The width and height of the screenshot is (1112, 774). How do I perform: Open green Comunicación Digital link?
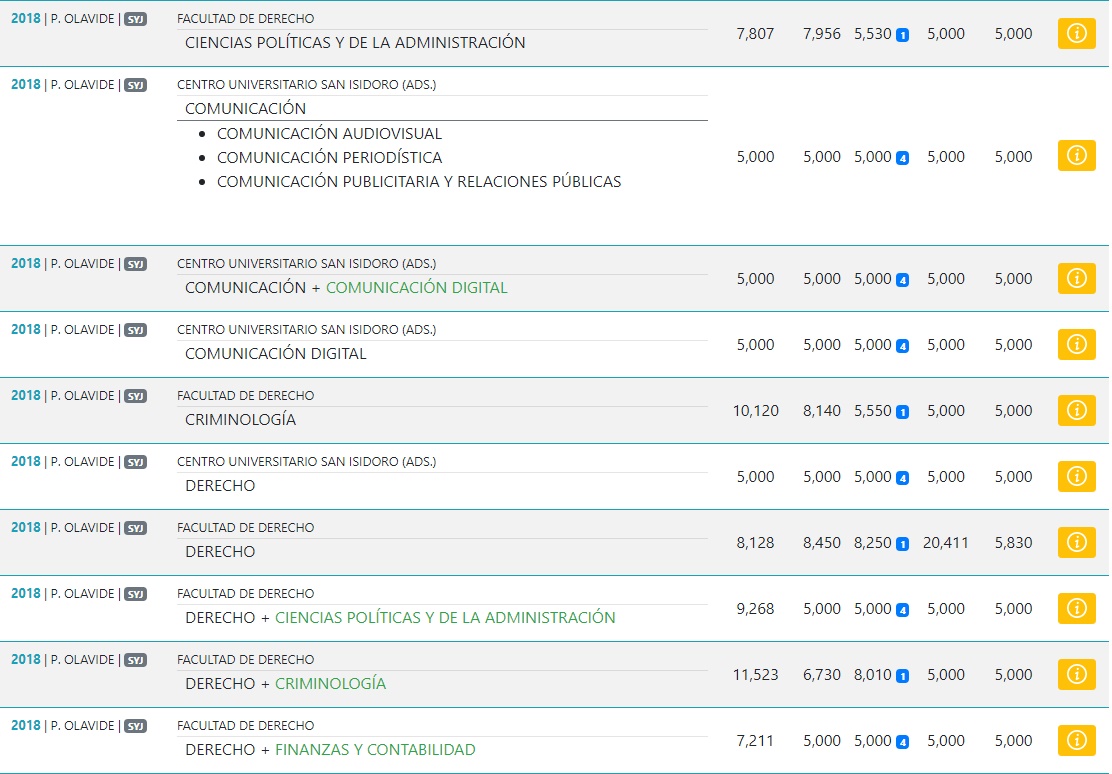(416, 288)
